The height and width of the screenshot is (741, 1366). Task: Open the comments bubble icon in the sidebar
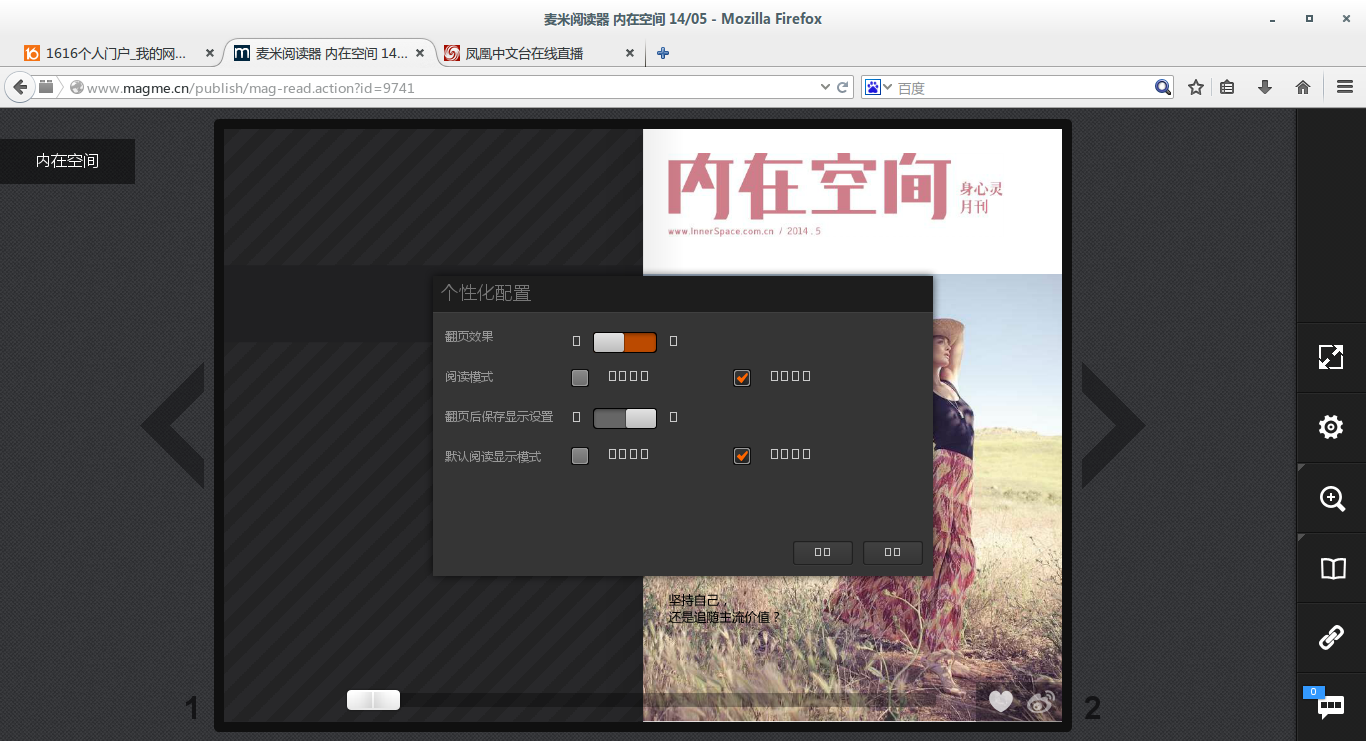pos(1331,707)
